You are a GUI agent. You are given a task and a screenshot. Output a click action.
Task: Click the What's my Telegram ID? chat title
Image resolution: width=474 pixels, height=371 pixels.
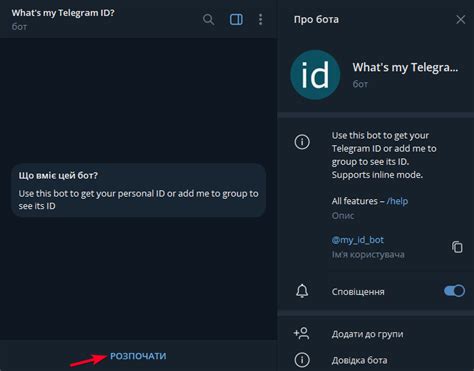click(x=63, y=13)
